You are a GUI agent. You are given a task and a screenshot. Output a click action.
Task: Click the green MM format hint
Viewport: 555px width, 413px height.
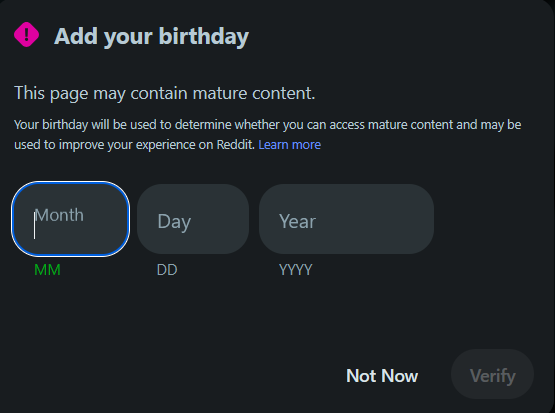(47, 270)
